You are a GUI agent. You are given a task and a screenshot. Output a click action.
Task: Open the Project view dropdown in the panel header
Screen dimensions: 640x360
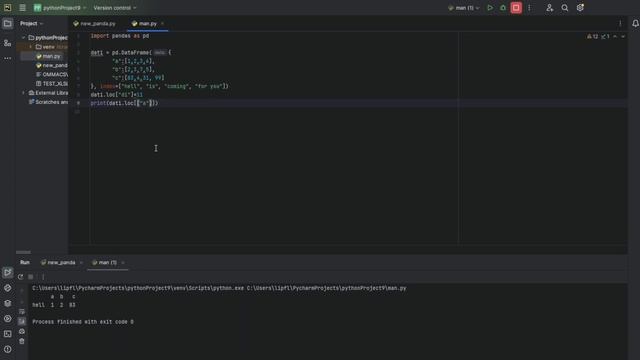click(x=31, y=24)
